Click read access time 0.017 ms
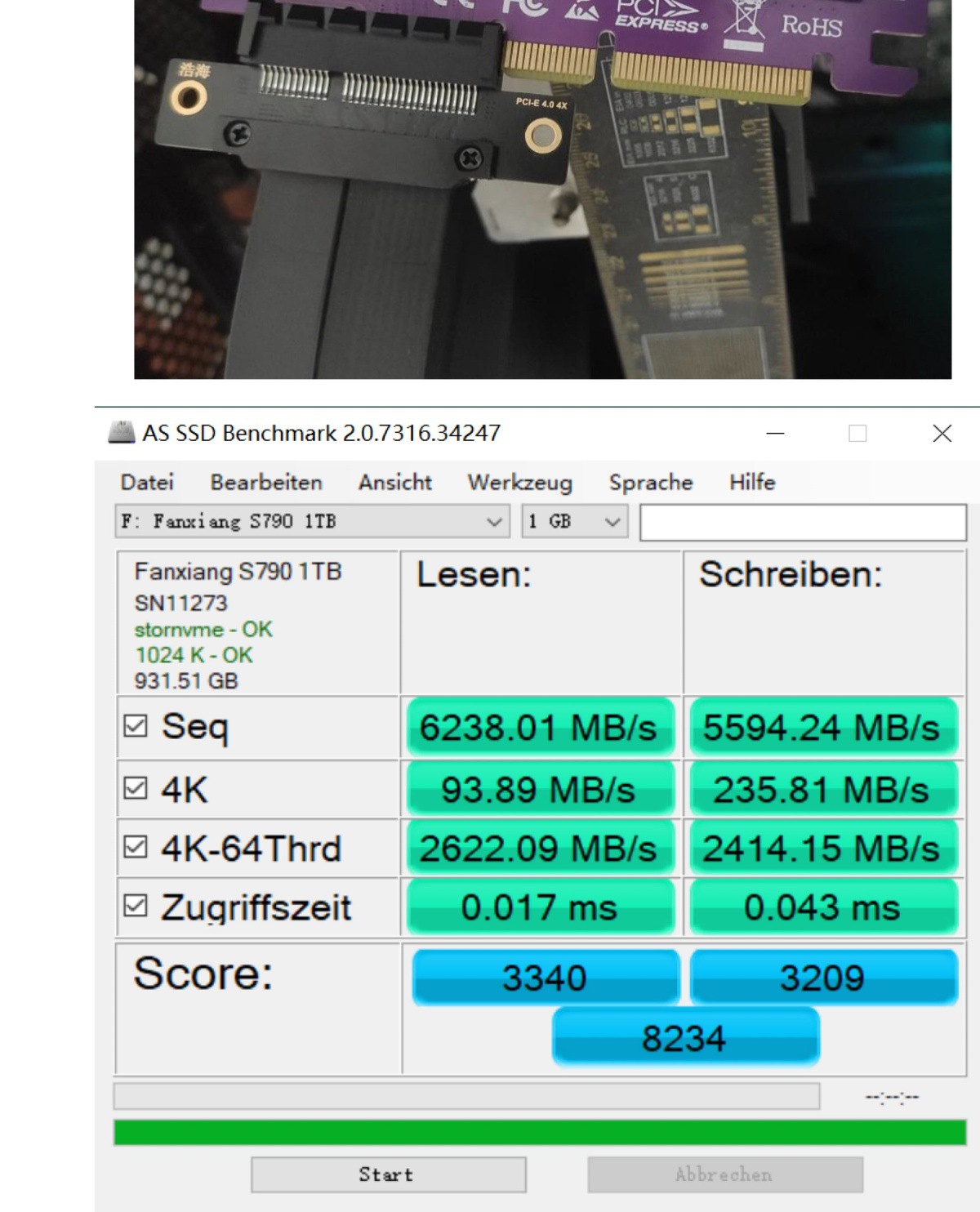Screen dimensions: 980x1212 tap(540, 907)
